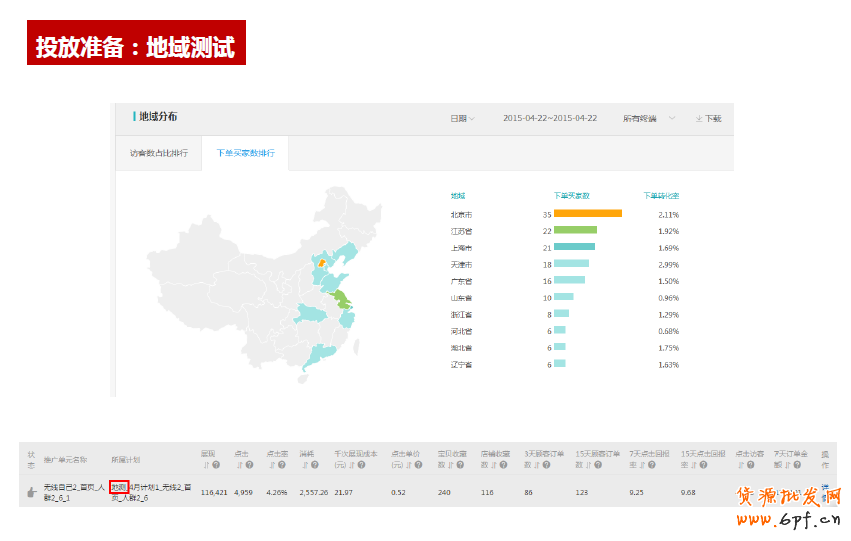851x541 pixels.
Task: Switch to 访客数占比排行 tab
Action: tap(158, 154)
